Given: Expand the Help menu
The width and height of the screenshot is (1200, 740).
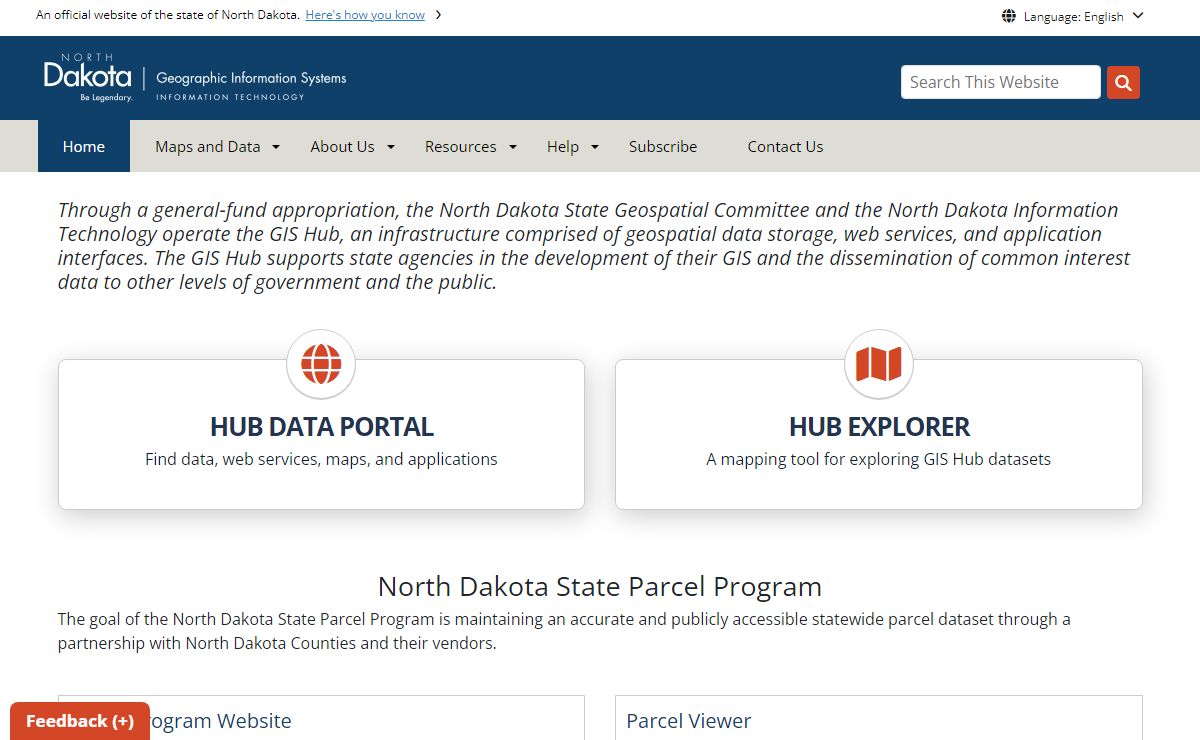Looking at the screenshot, I should point(573,146).
